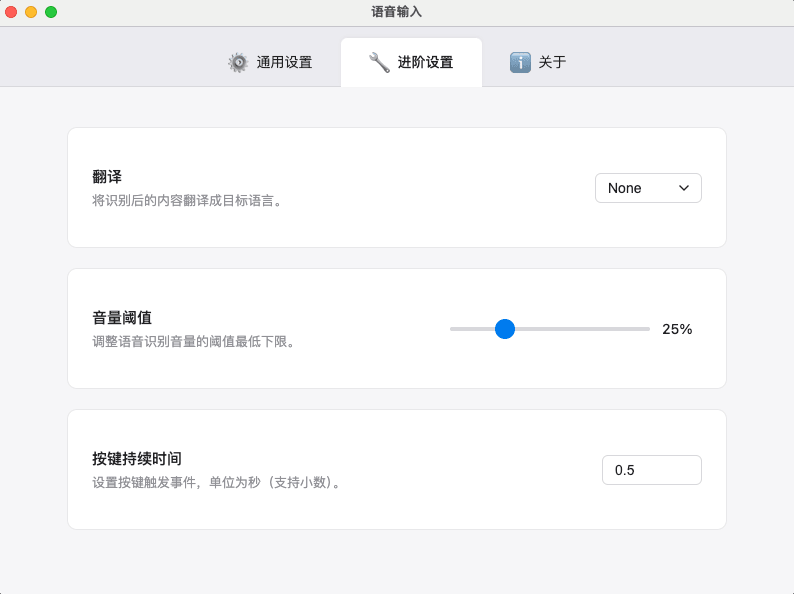Click the 翻译 setting title
The height and width of the screenshot is (594, 794).
click(107, 177)
